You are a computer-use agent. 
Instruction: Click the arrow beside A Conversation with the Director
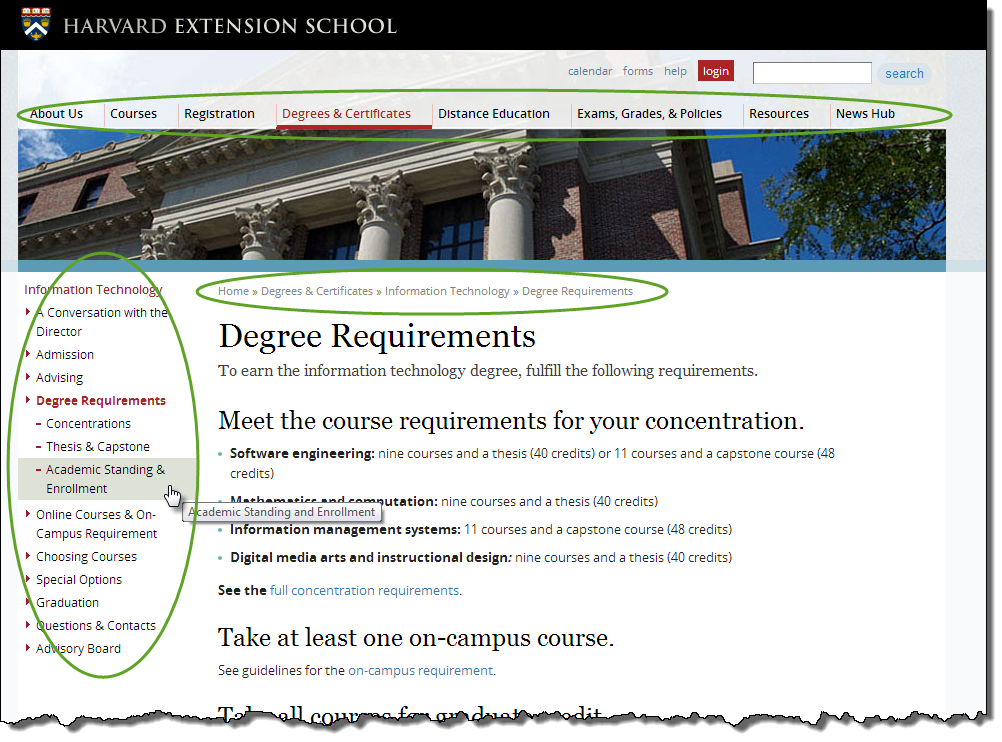click(x=27, y=311)
